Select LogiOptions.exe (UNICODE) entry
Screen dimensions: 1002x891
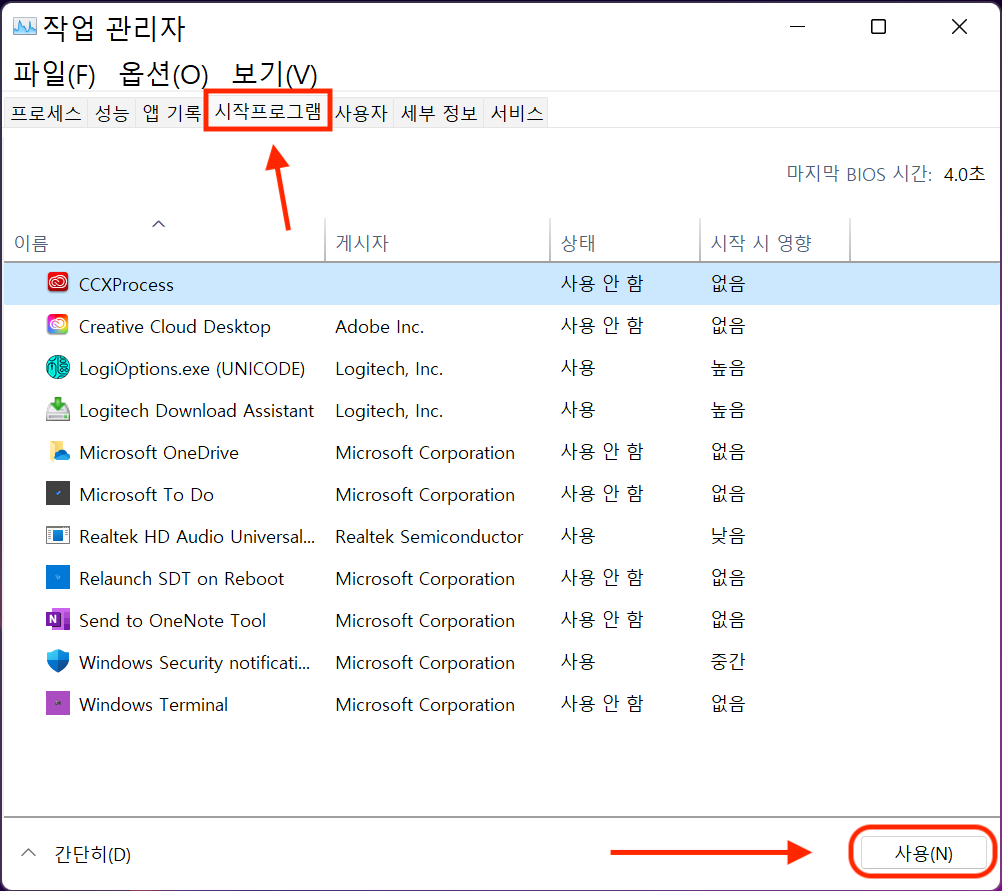click(192, 369)
